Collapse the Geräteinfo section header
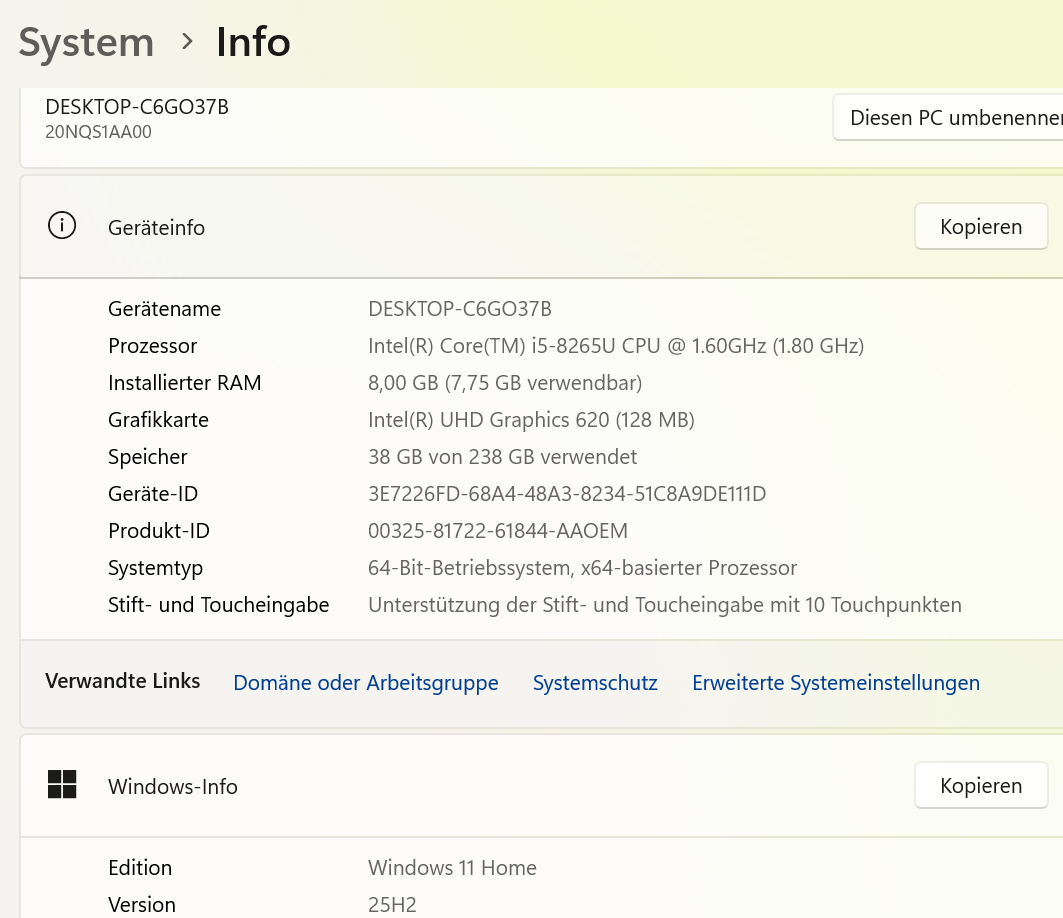Viewport: 1063px width, 918px height. pos(541,226)
